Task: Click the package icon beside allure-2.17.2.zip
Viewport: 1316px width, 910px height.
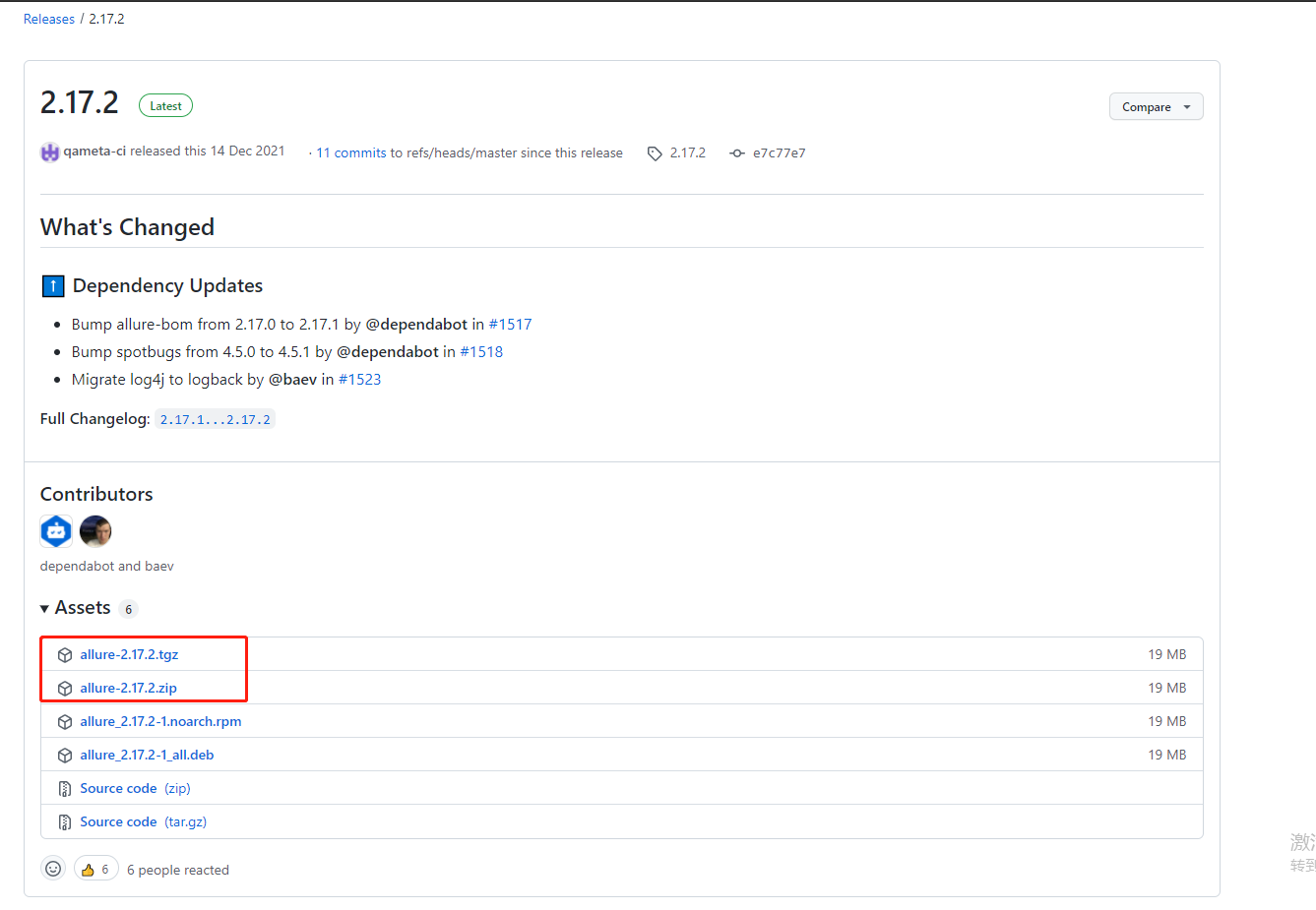Action: 65,689
